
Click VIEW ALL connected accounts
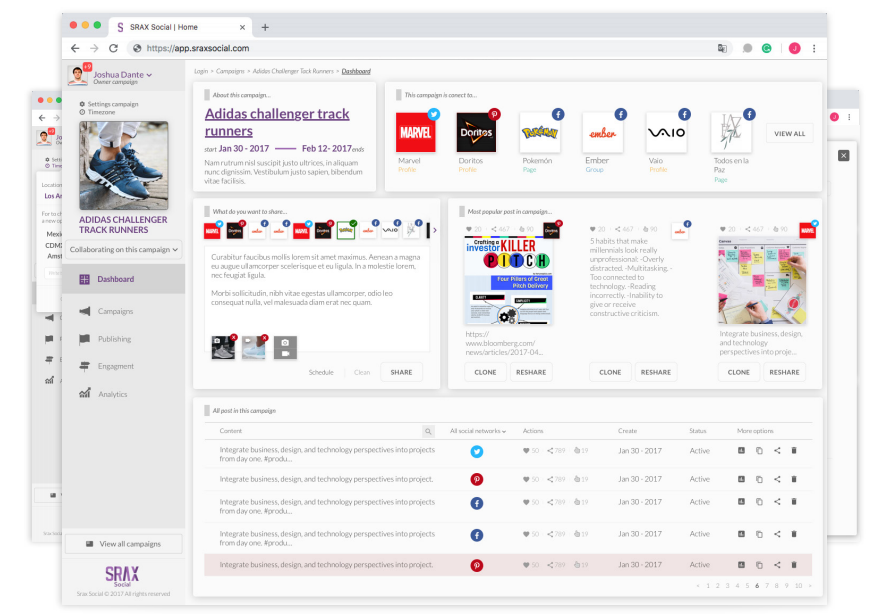point(789,134)
